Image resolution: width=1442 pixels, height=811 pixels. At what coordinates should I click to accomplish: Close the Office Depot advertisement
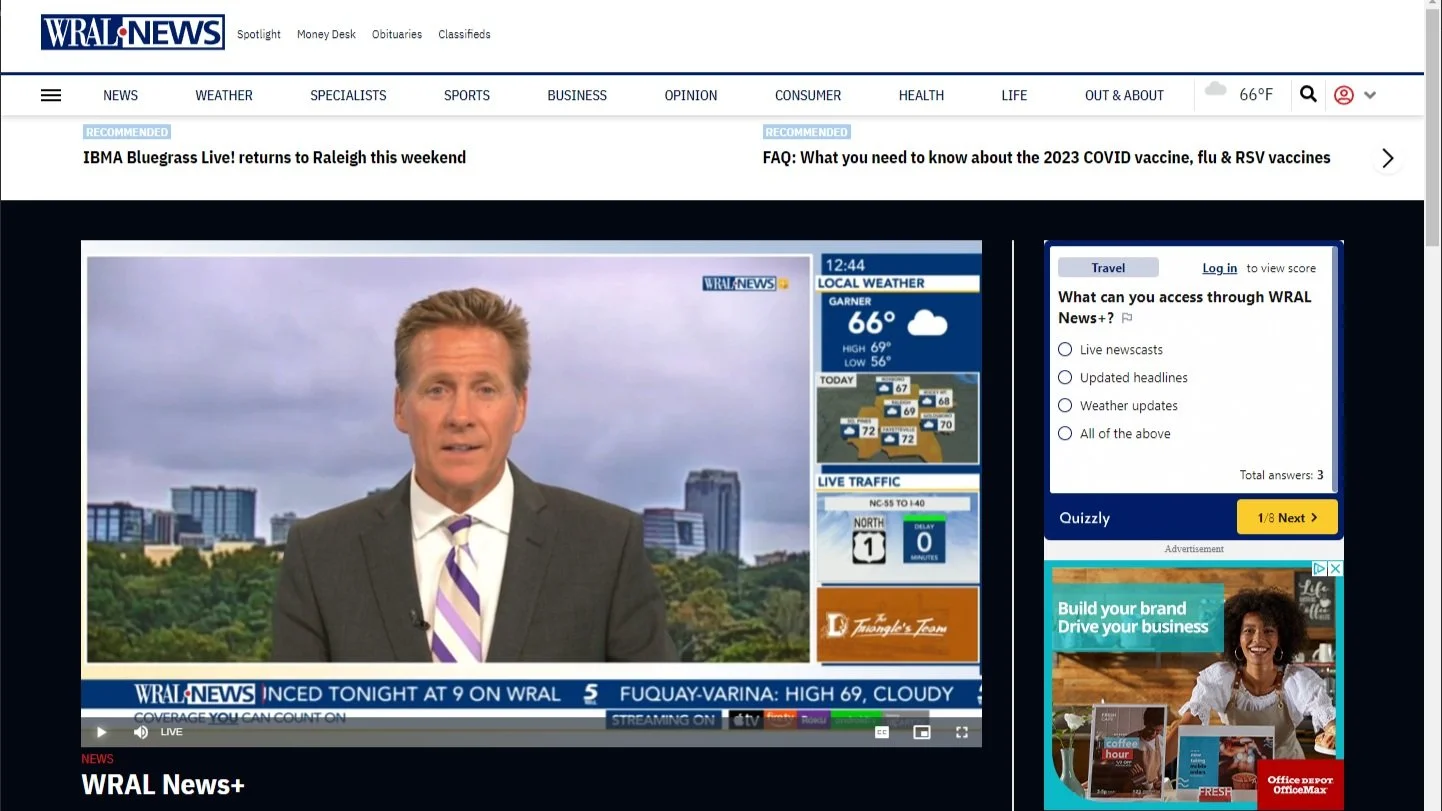point(1335,568)
